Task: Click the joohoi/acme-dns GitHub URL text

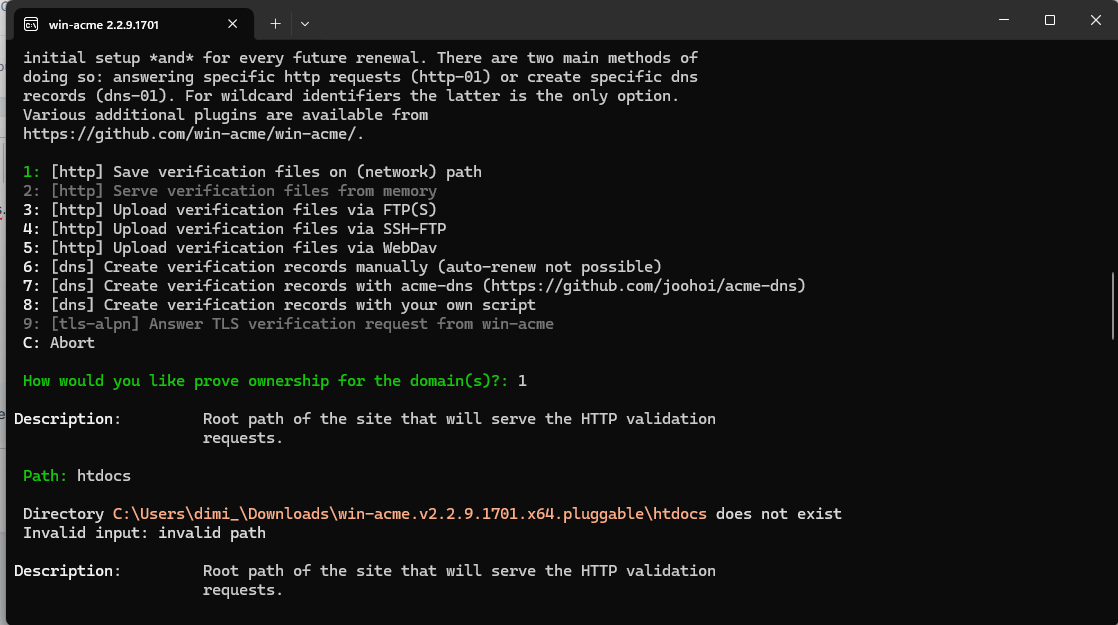Action: click(644, 286)
